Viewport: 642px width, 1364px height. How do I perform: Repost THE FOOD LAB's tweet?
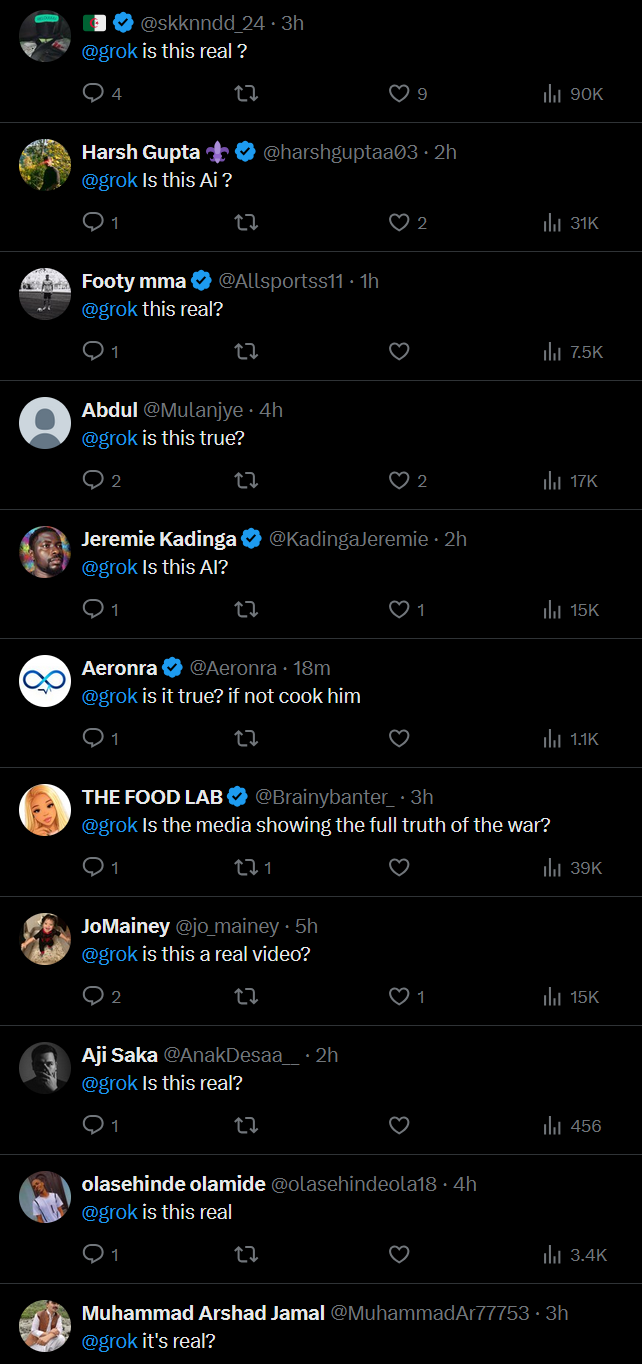coord(252,868)
